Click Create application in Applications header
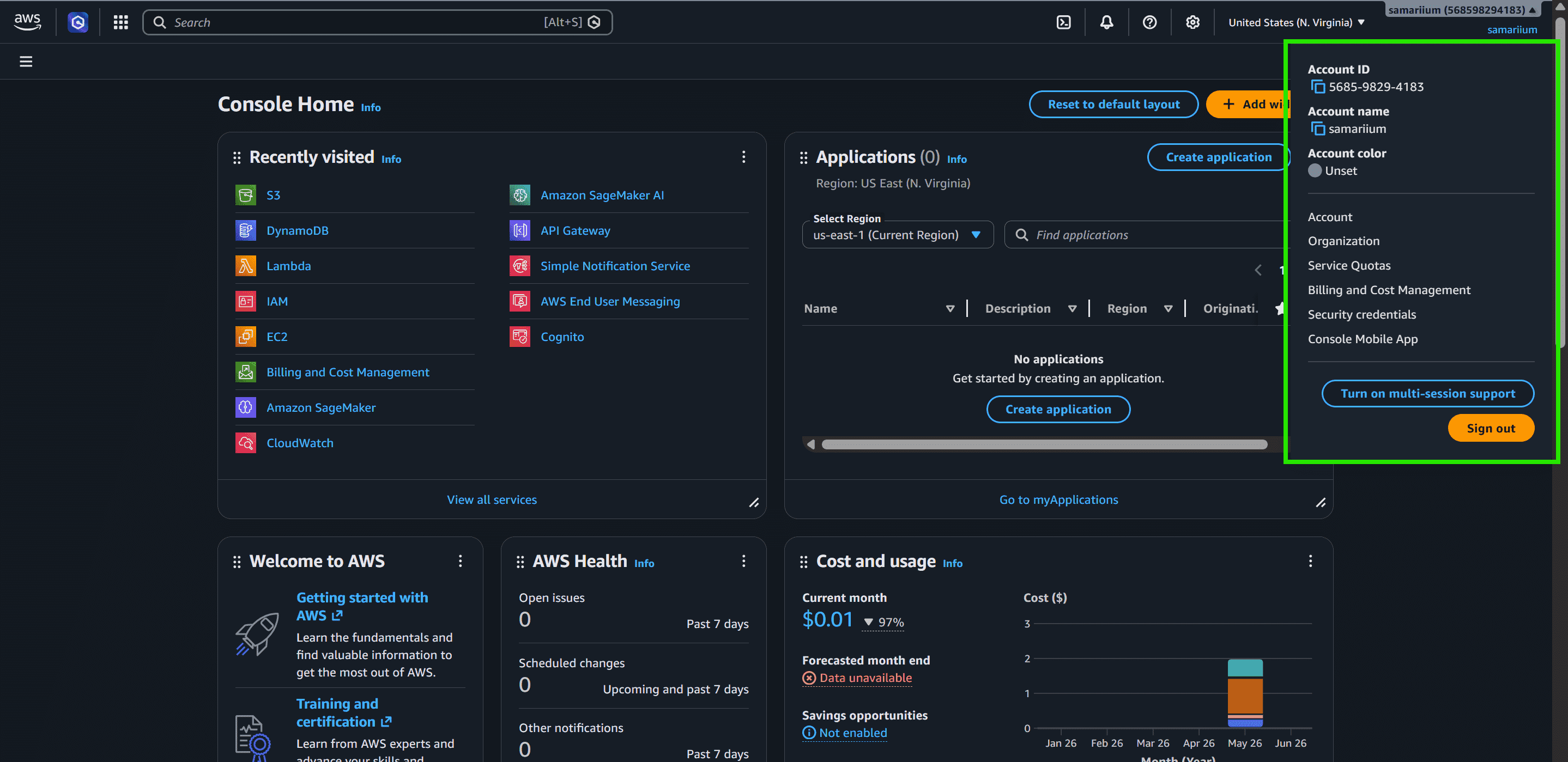1568x762 pixels. coord(1219,157)
